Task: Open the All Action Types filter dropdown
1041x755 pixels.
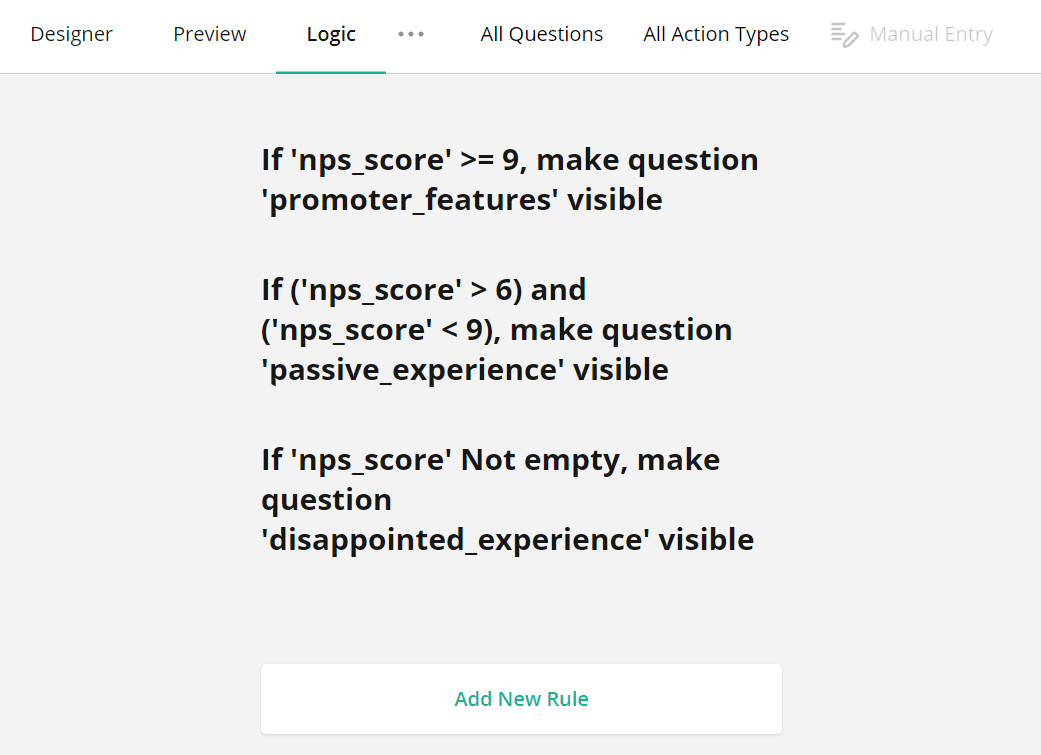Action: [716, 33]
